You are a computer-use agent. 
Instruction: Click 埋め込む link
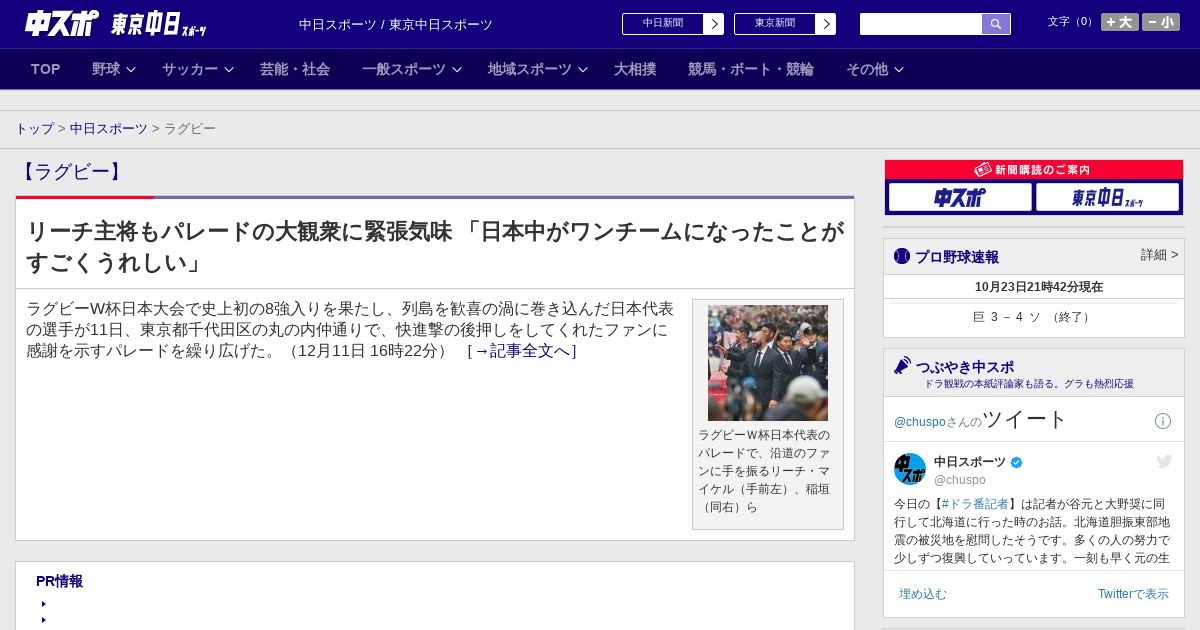[x=922, y=594]
